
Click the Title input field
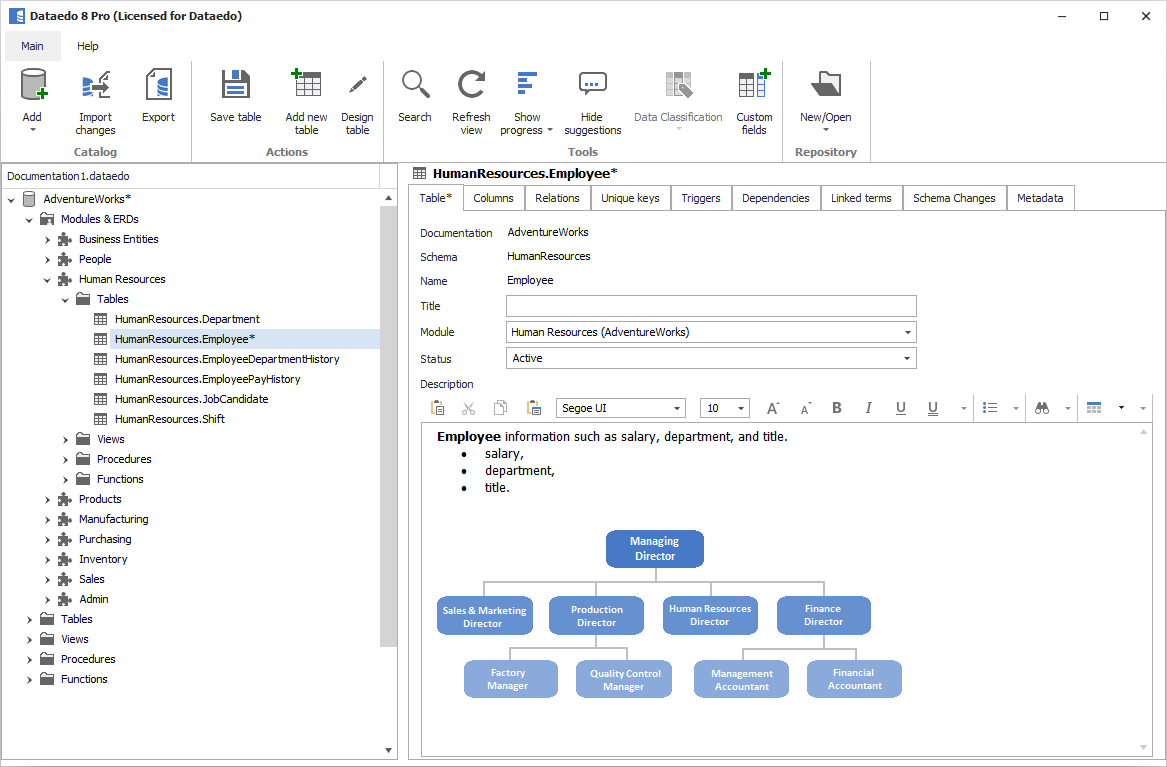(711, 306)
